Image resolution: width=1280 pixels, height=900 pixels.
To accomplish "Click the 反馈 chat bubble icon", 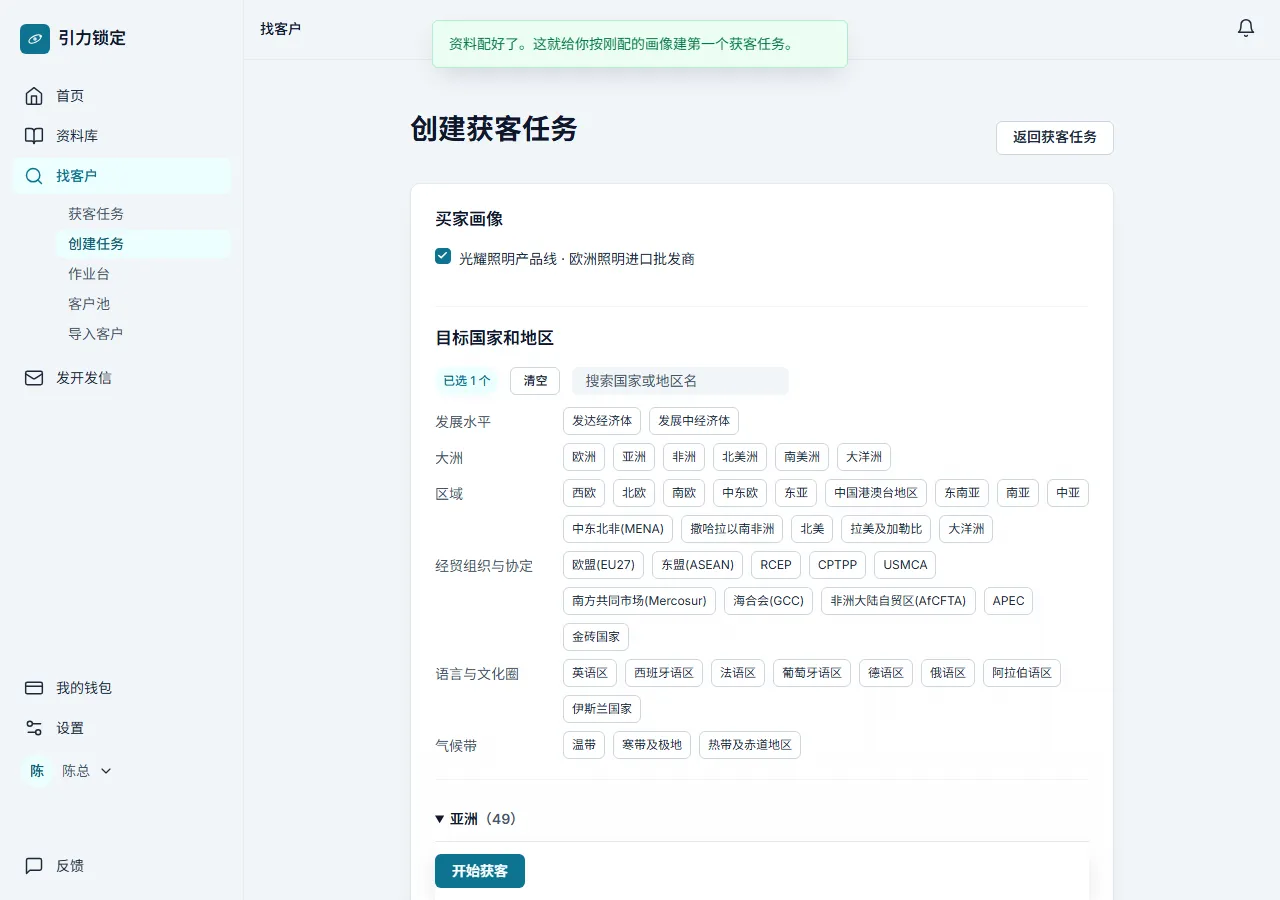I will [34, 866].
